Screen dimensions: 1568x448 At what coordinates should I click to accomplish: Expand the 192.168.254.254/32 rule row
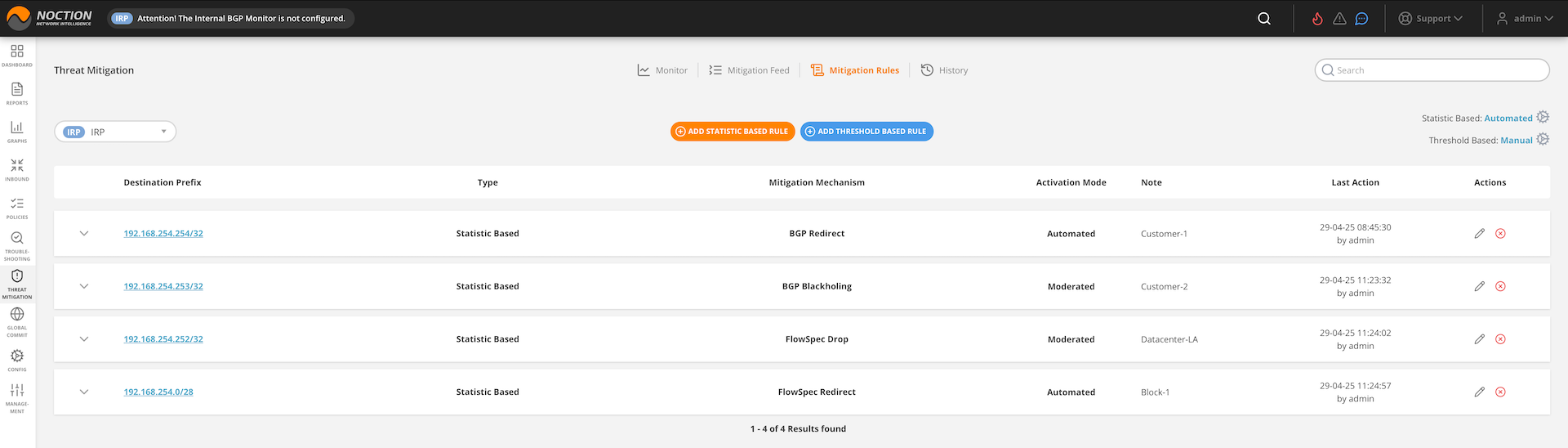[84, 234]
